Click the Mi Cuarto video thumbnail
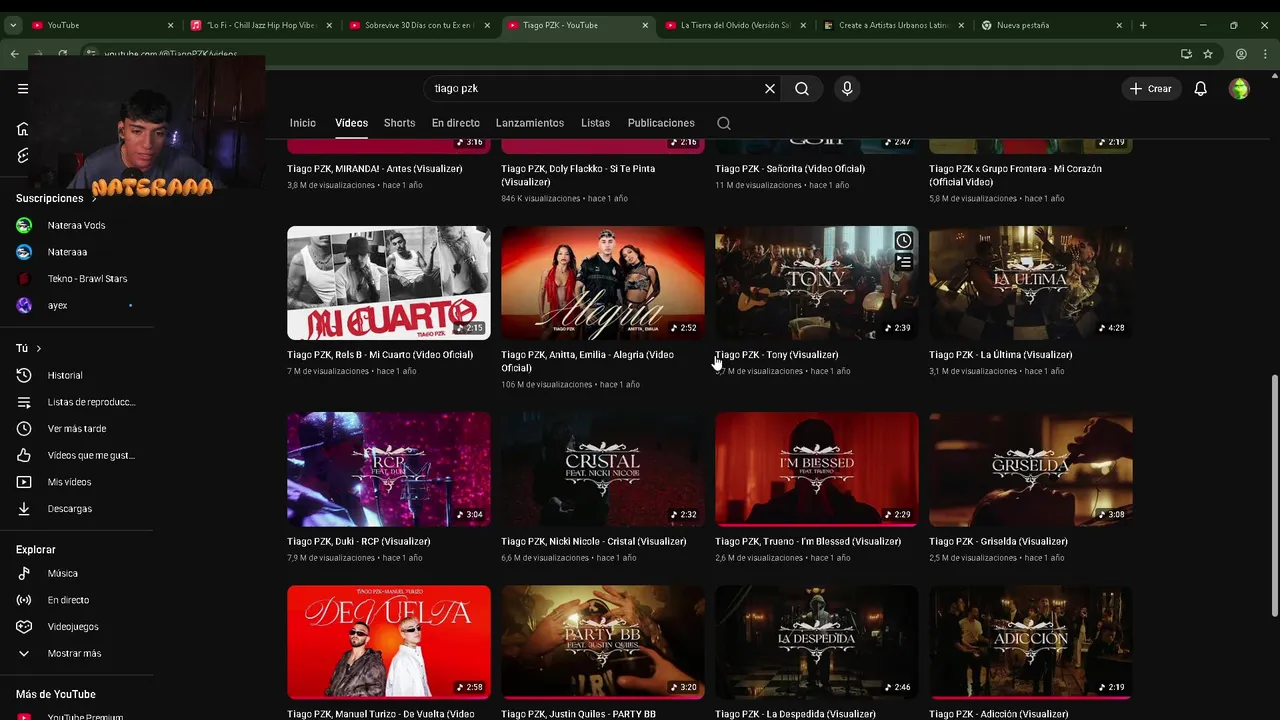The width and height of the screenshot is (1280, 720). click(389, 283)
